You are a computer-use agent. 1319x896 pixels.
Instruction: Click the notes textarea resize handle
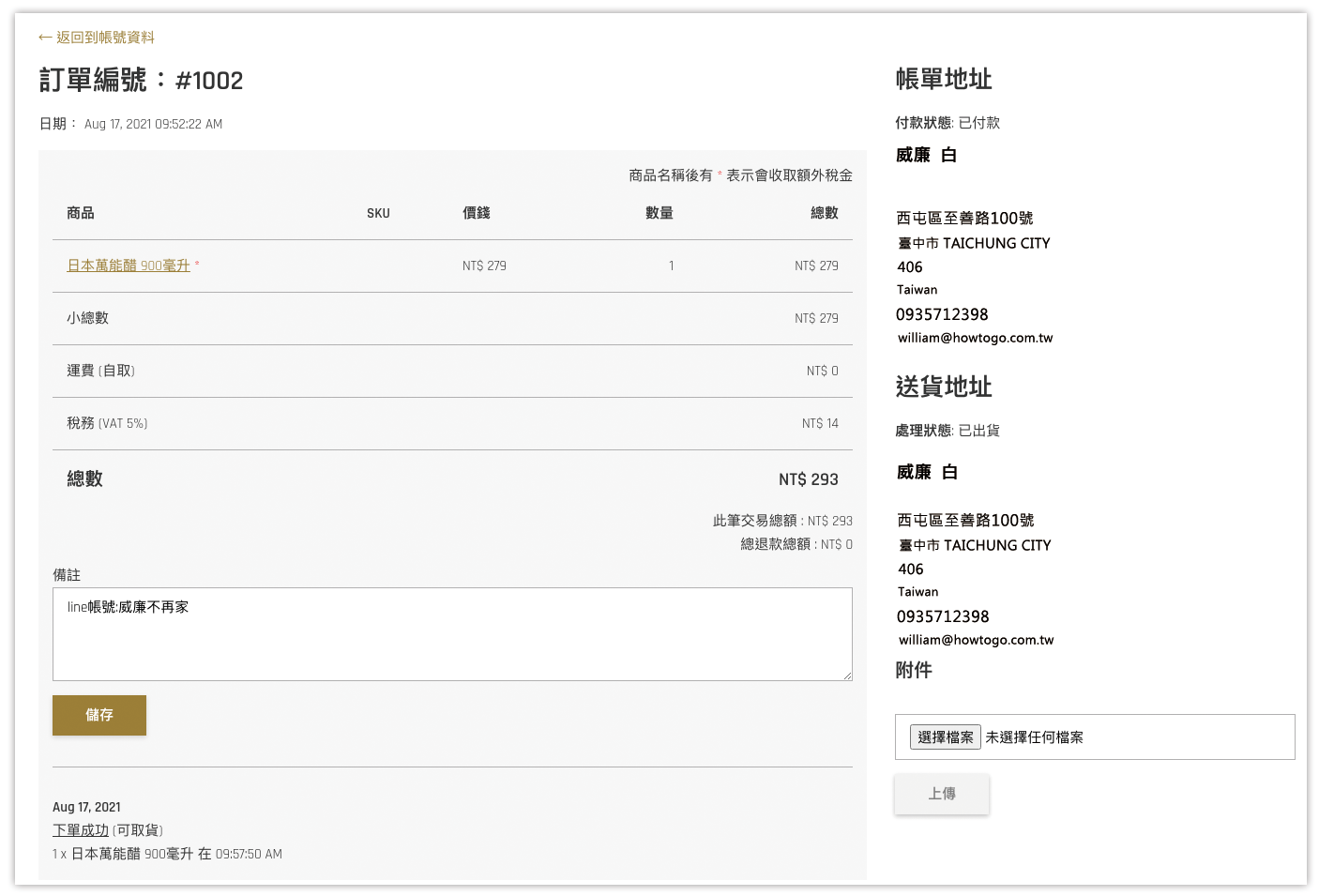(847, 676)
